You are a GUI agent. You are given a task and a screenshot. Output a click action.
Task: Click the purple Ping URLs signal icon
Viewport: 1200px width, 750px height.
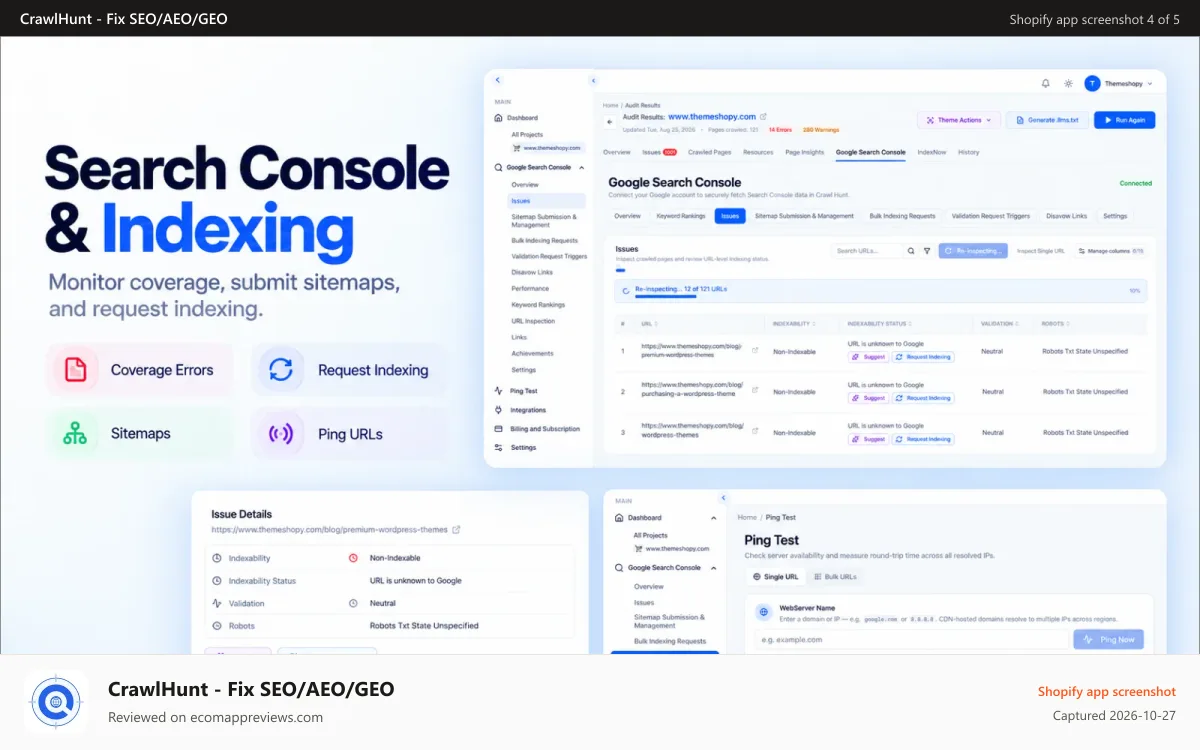click(281, 434)
